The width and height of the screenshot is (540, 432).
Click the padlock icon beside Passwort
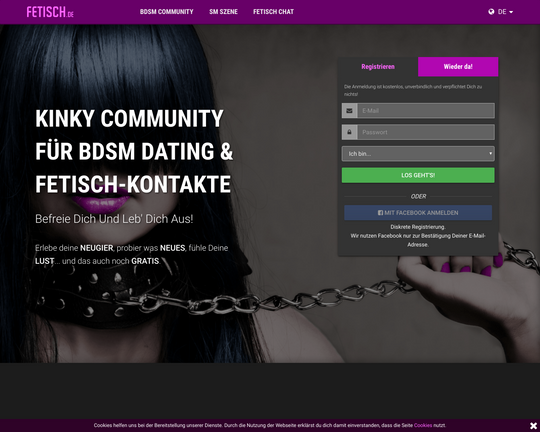coord(349,132)
